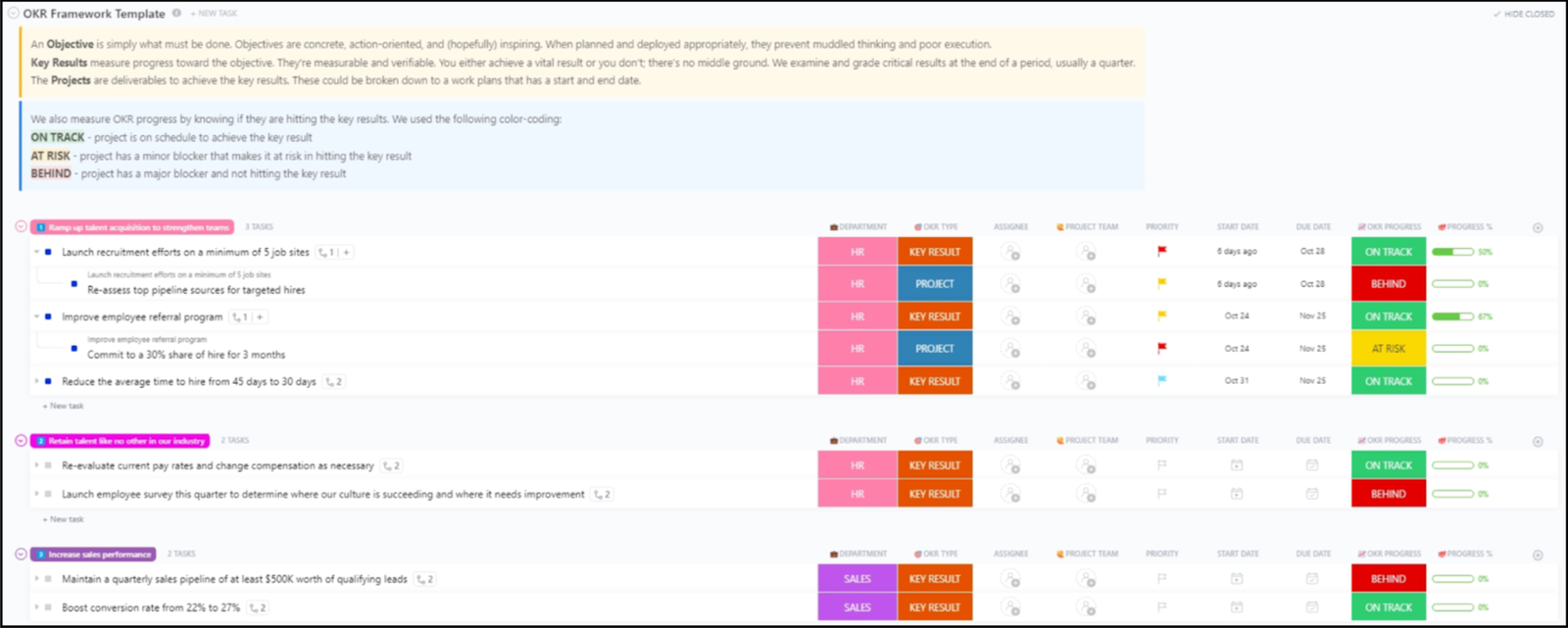Set project team for Commit to 30% share

click(x=1087, y=348)
